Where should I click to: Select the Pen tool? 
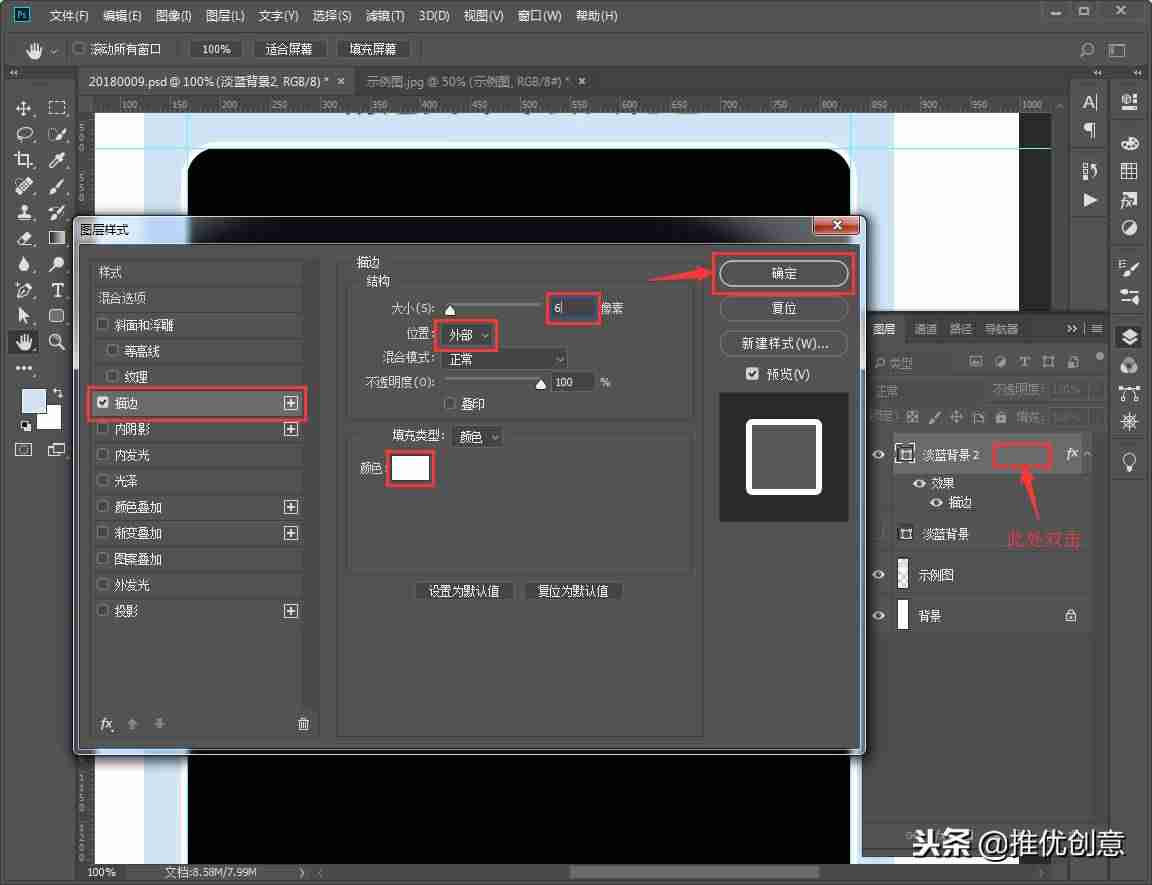tap(24, 290)
